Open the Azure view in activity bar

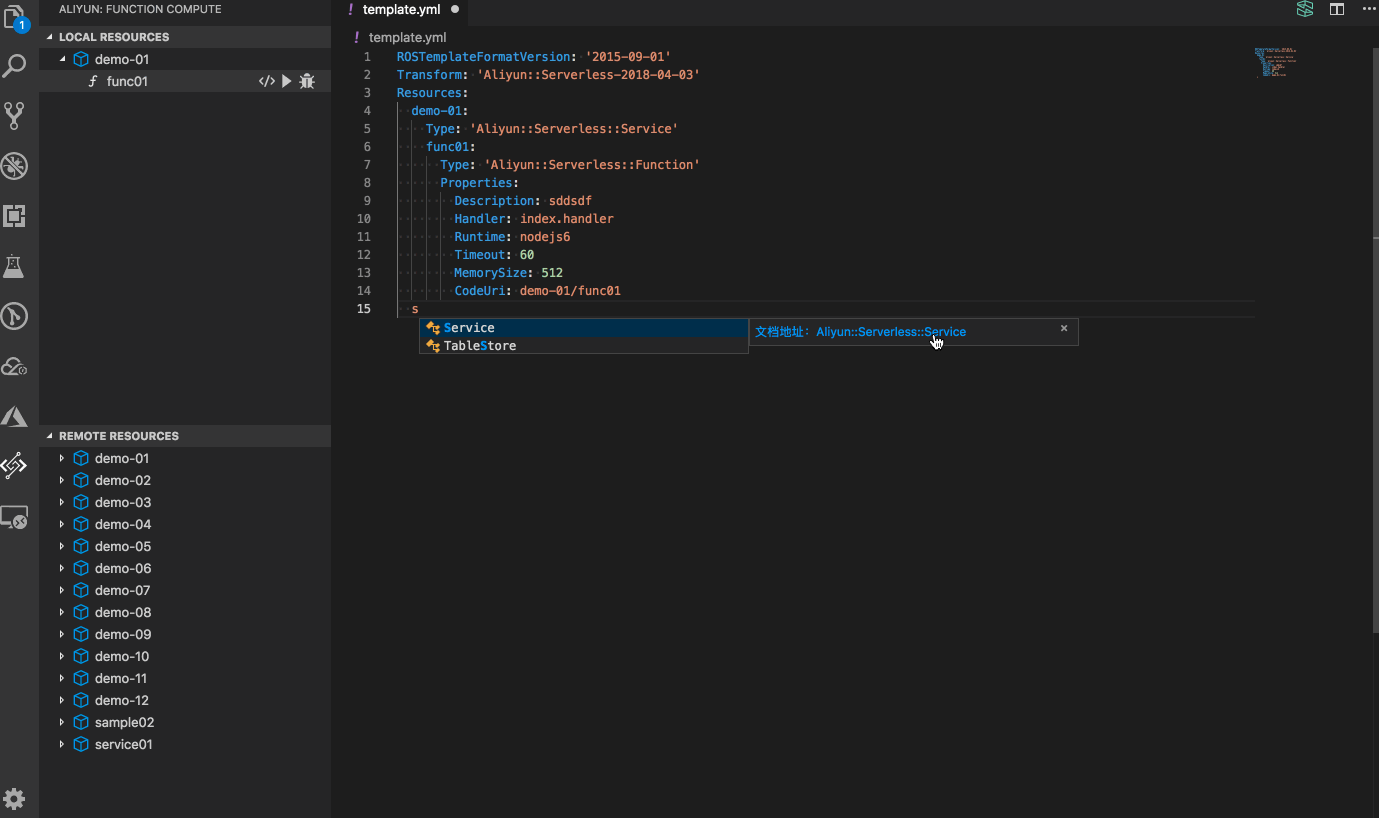pyautogui.click(x=15, y=416)
